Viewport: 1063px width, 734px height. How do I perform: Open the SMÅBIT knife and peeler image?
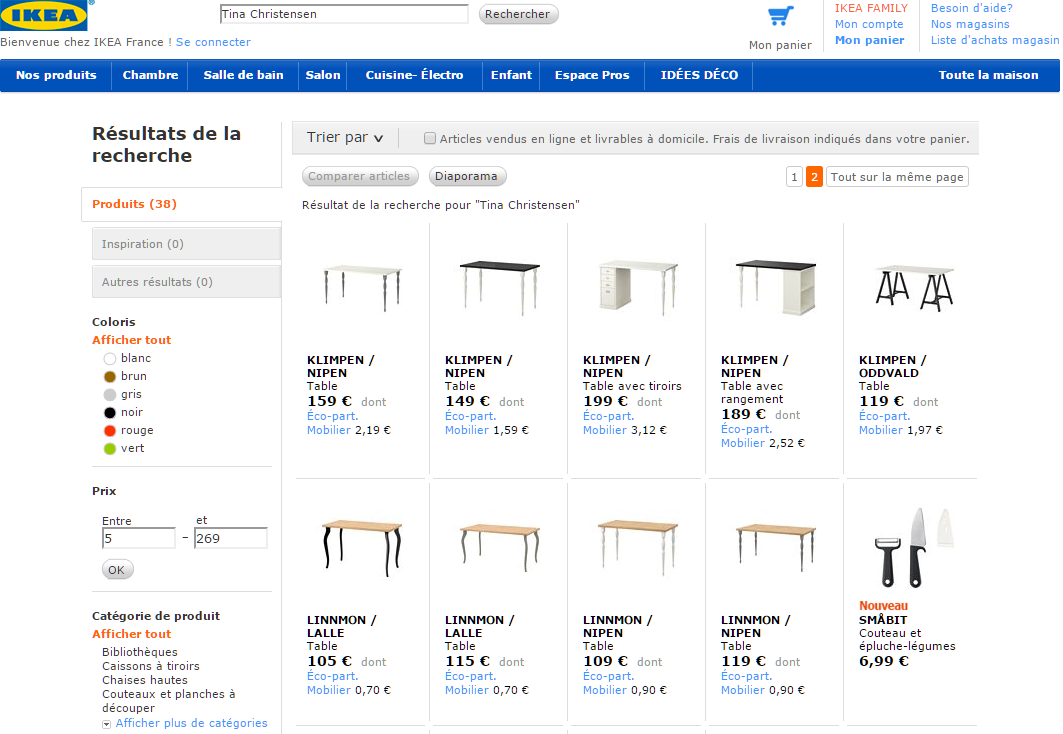[914, 548]
